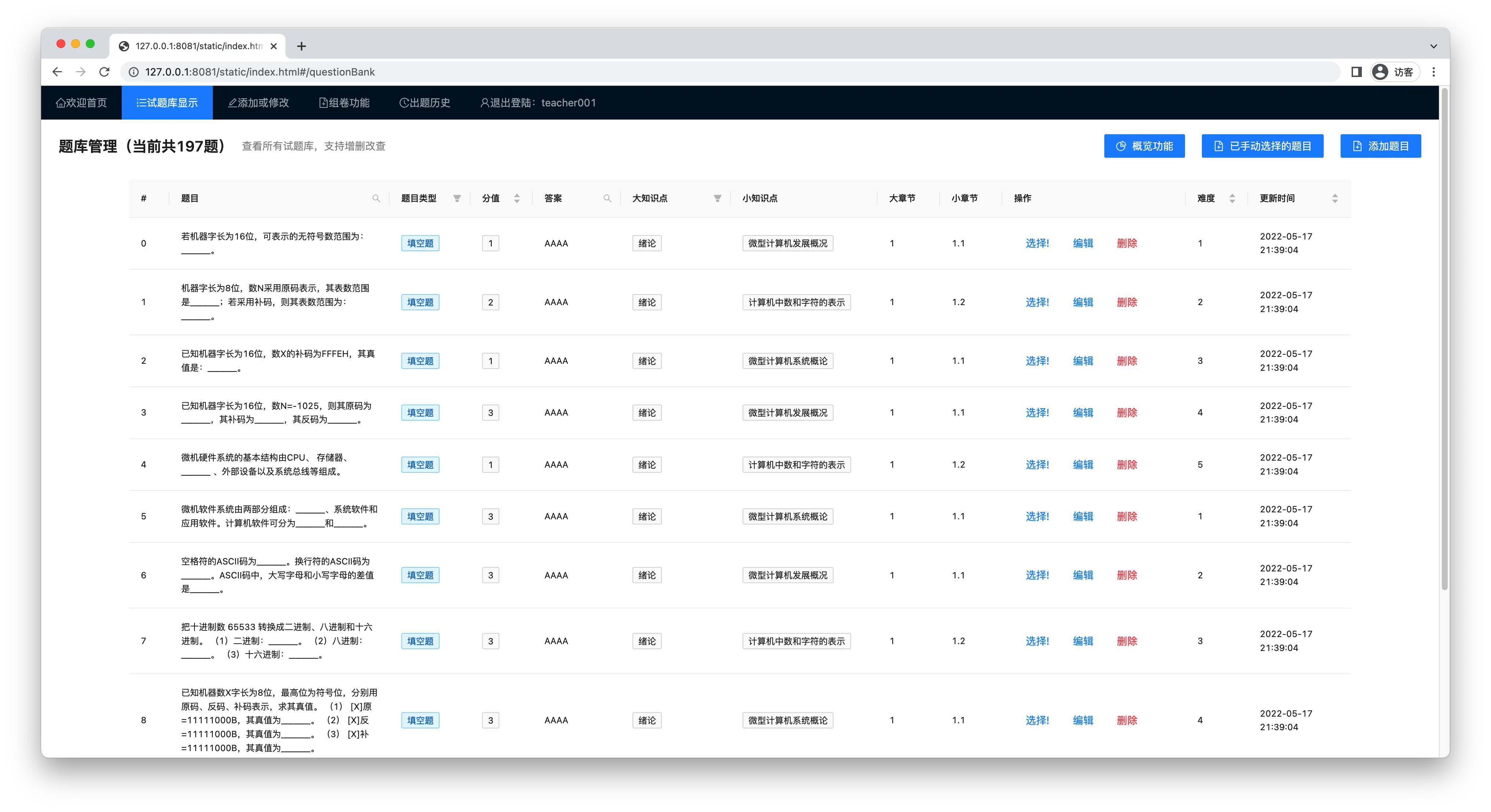Click 选择! link for question row 0
The width and height of the screenshot is (1491, 812).
click(x=1037, y=244)
